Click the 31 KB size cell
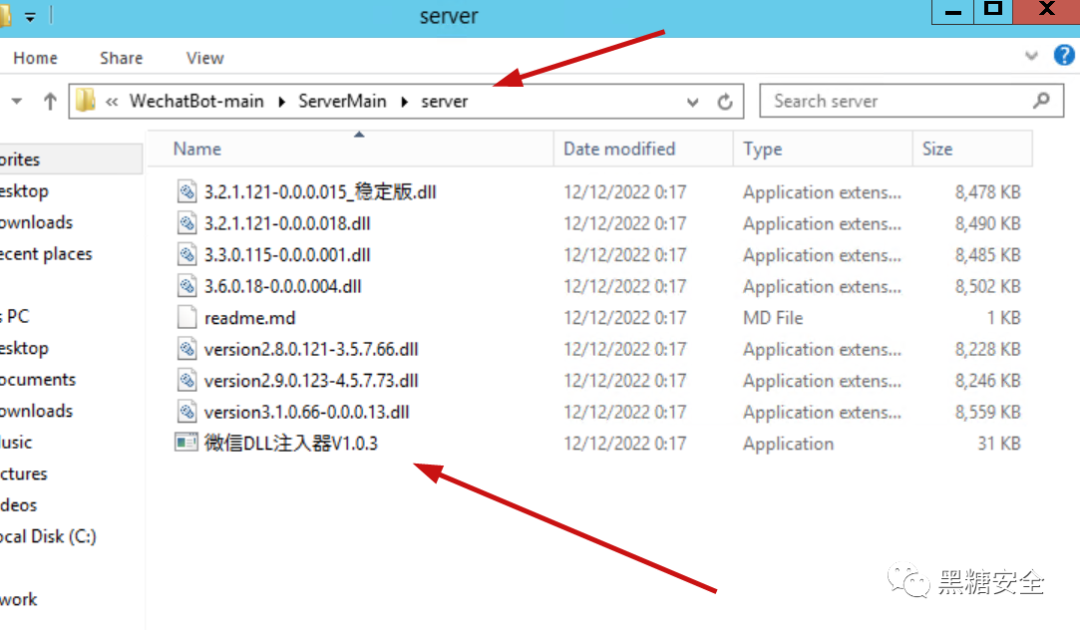The width and height of the screenshot is (1080, 630). pyautogui.click(x=999, y=443)
